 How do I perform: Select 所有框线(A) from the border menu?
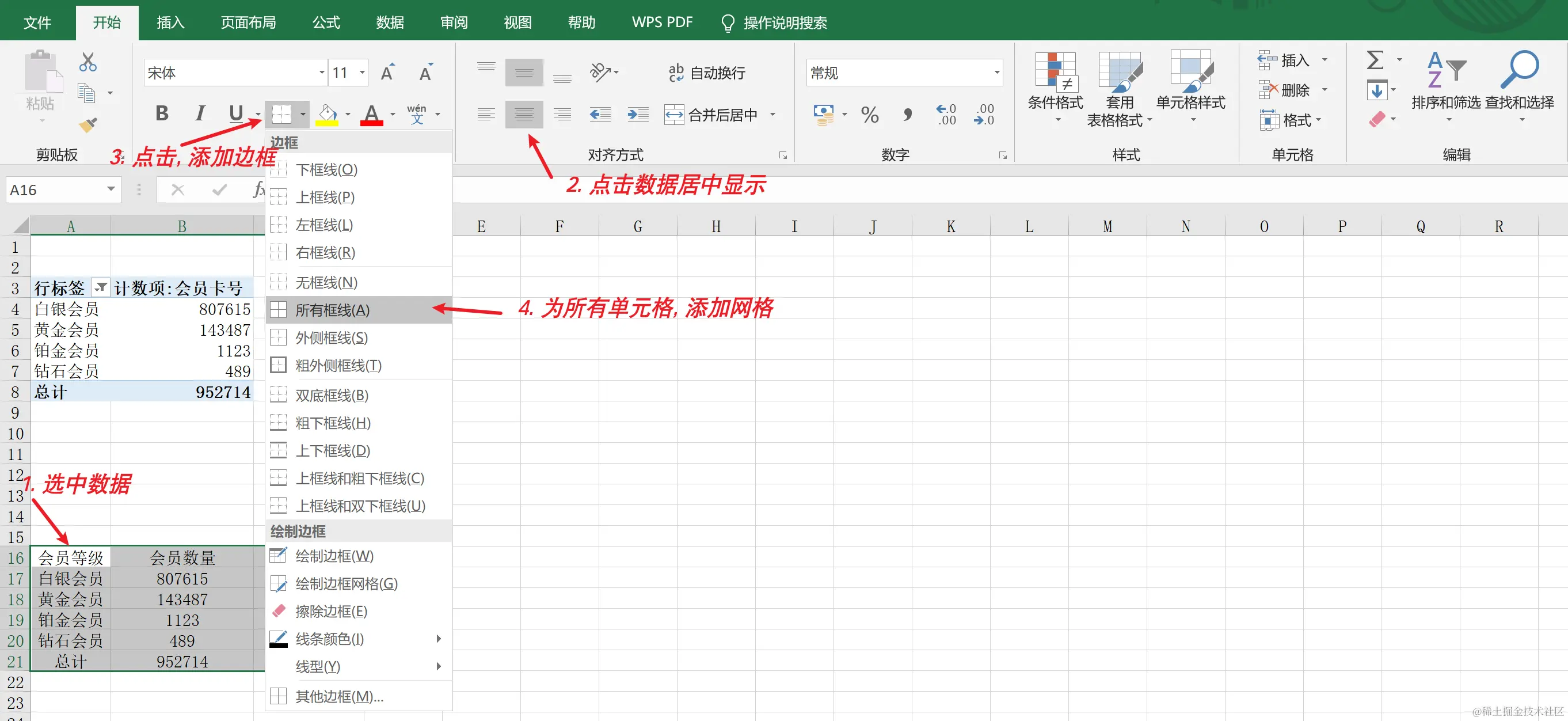point(332,310)
